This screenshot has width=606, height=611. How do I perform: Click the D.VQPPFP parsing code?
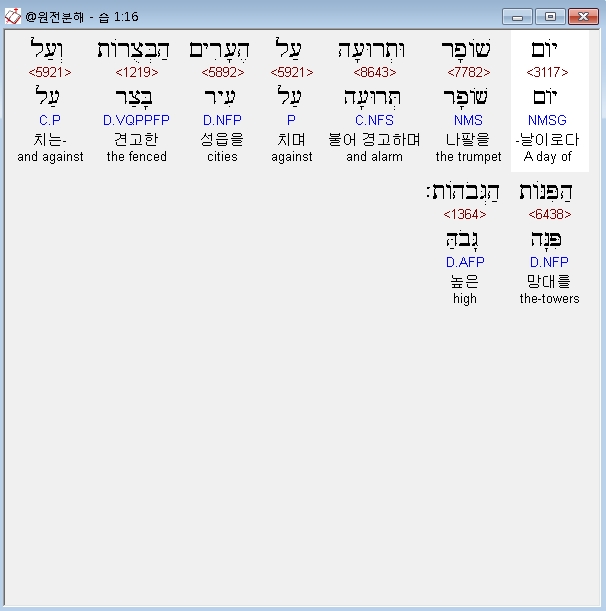point(136,120)
